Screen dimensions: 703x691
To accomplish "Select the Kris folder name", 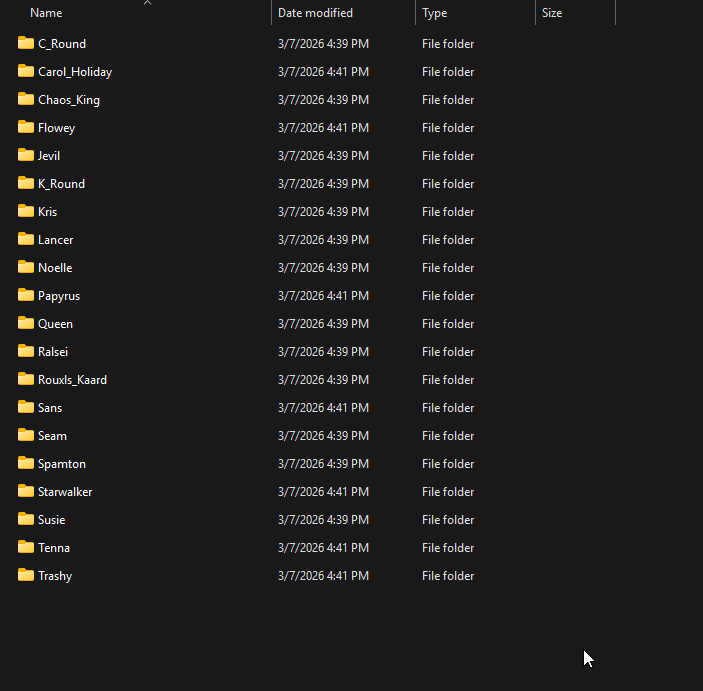I will tap(48, 212).
